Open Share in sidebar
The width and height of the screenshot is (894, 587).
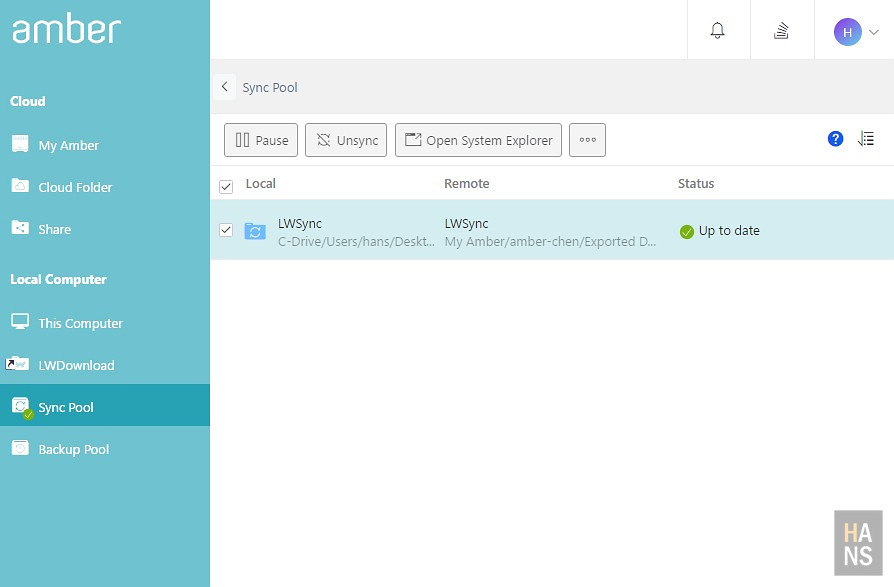(x=105, y=229)
